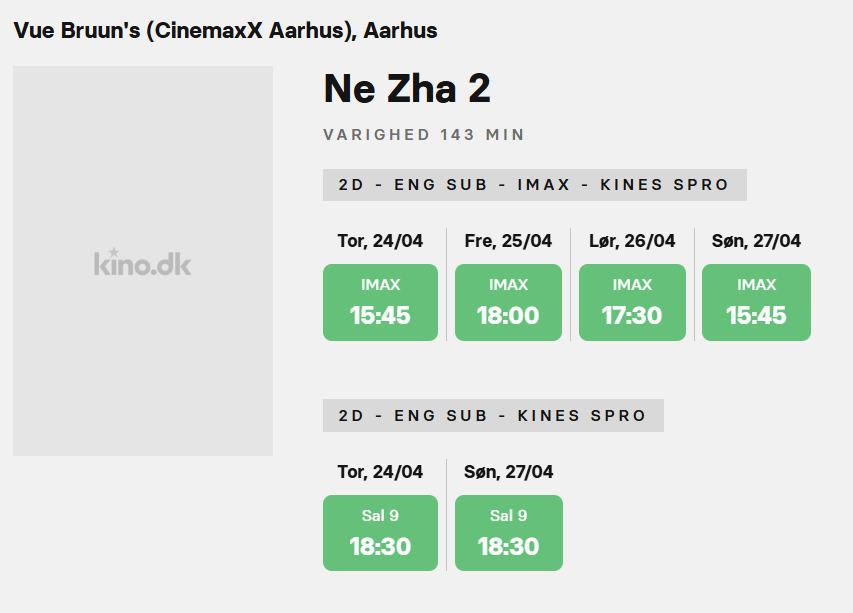Image resolution: width=853 pixels, height=613 pixels.
Task: Select the Lør, 26/04 date label
Action: pyautogui.click(x=632, y=241)
